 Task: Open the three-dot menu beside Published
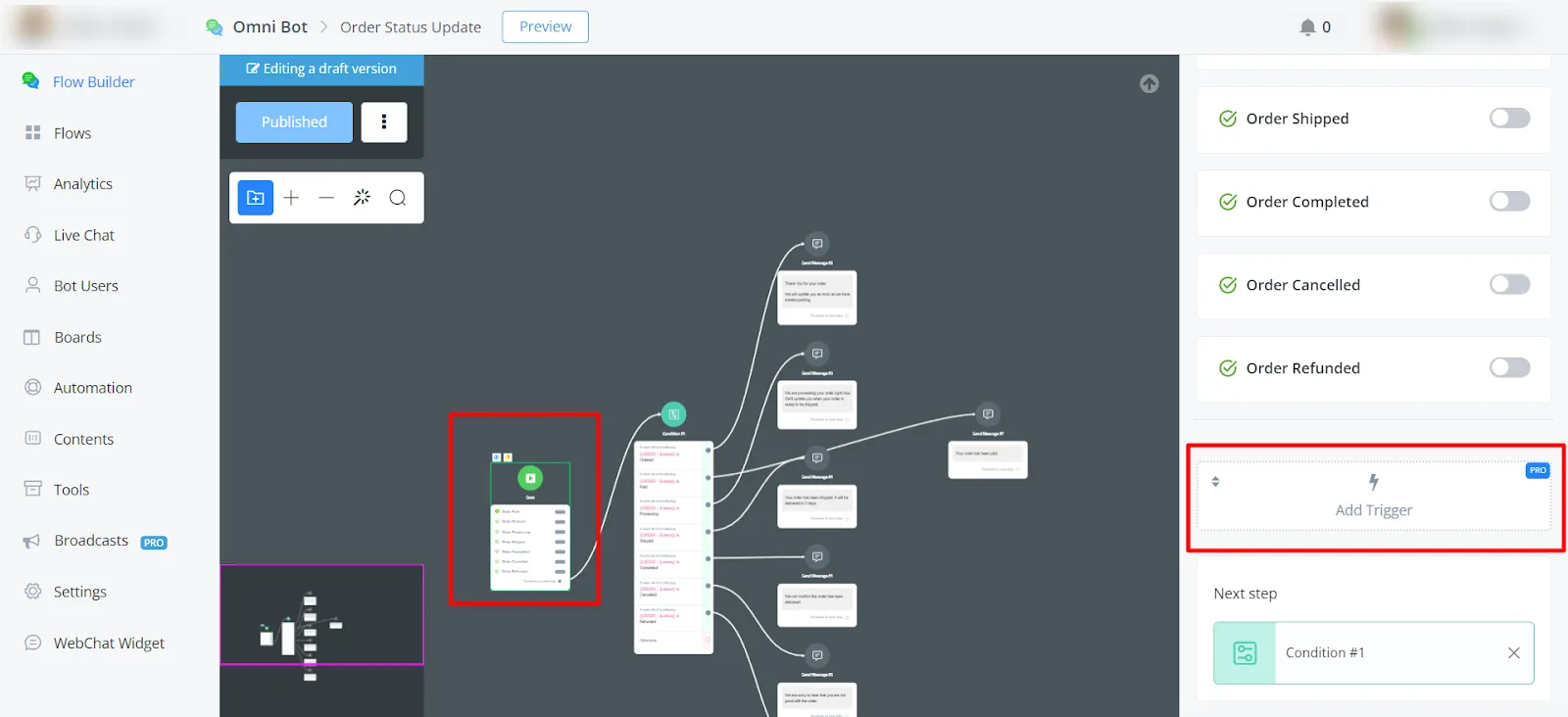384,122
